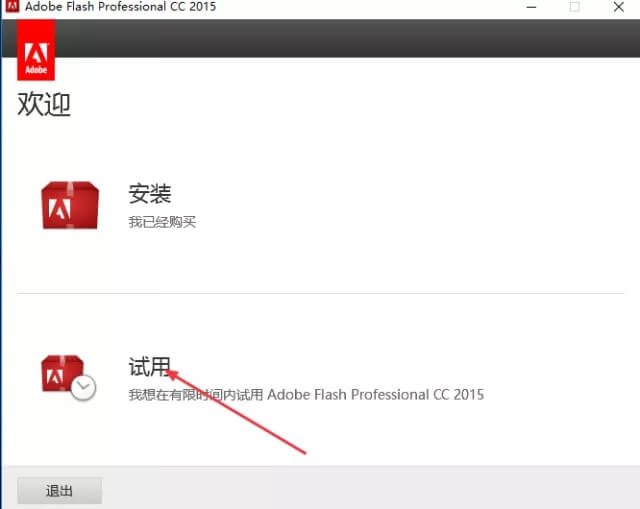Viewport: 640px width, 509px height.
Task: Click the 退出 exit button
Action: coord(60,491)
